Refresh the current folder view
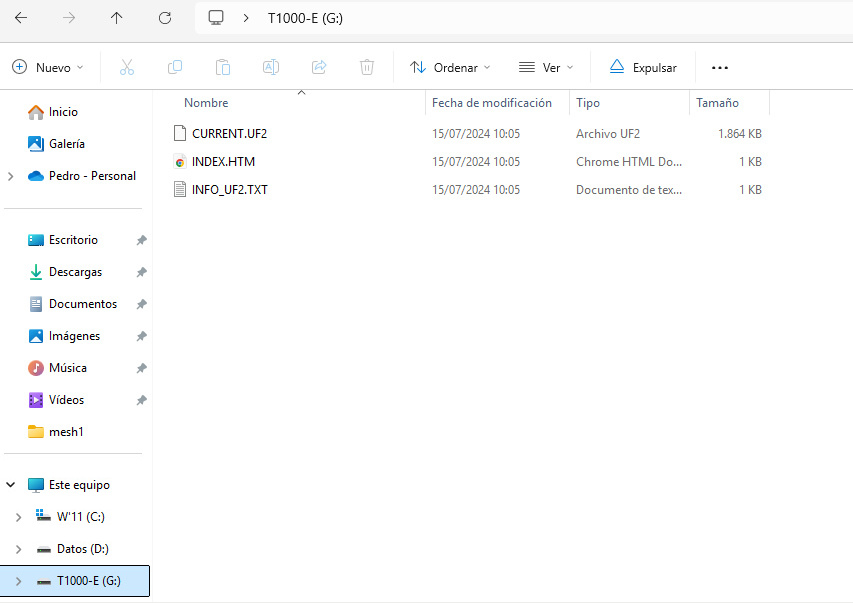This screenshot has height=603, width=853. pyautogui.click(x=165, y=18)
